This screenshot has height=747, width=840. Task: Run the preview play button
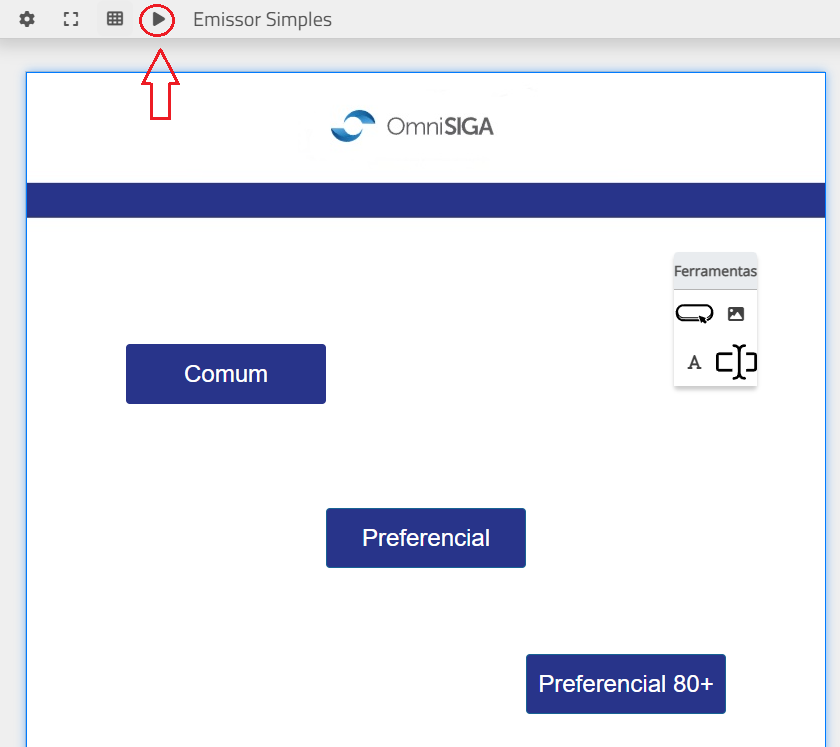[x=158, y=19]
